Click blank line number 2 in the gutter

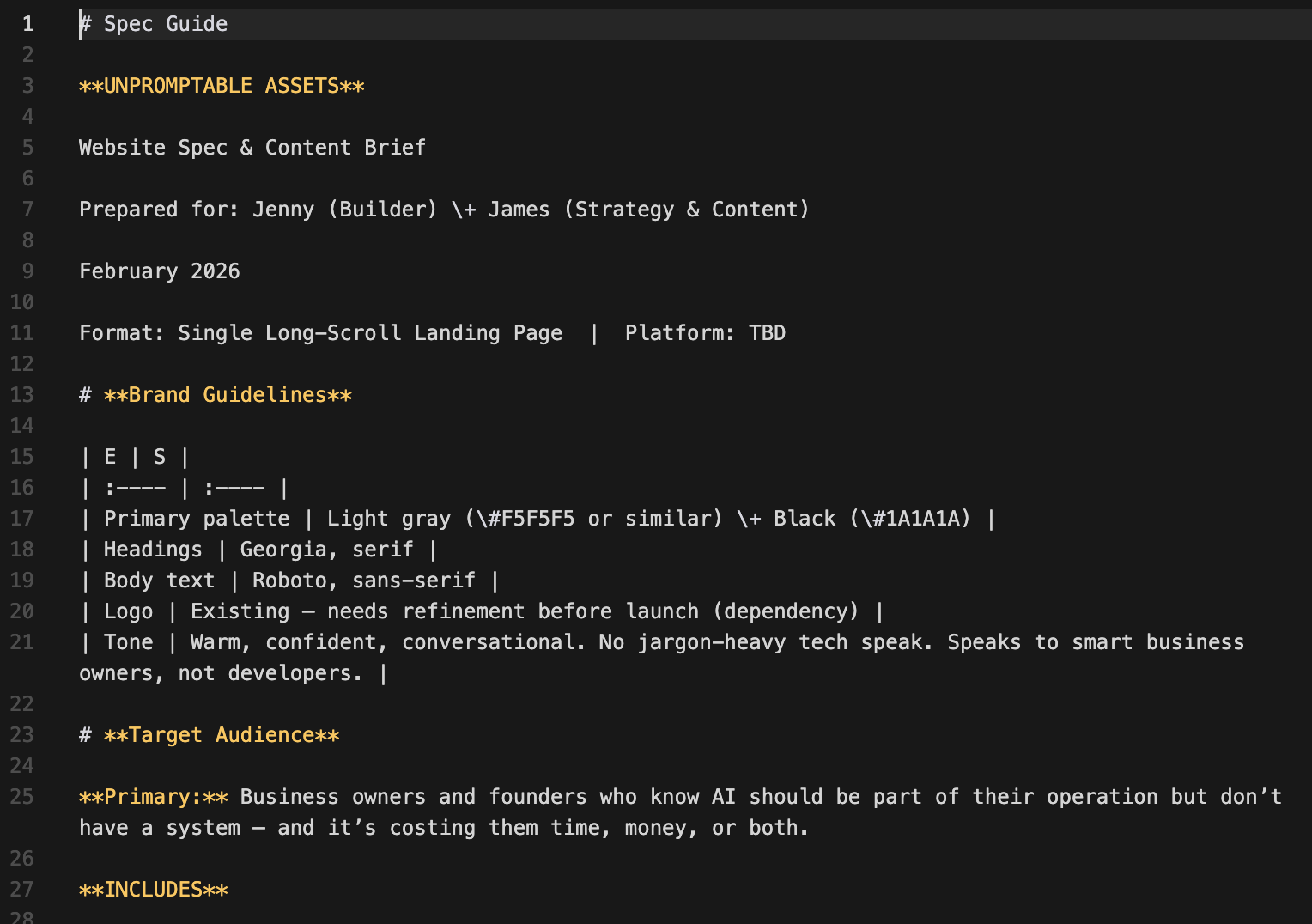click(x=28, y=55)
